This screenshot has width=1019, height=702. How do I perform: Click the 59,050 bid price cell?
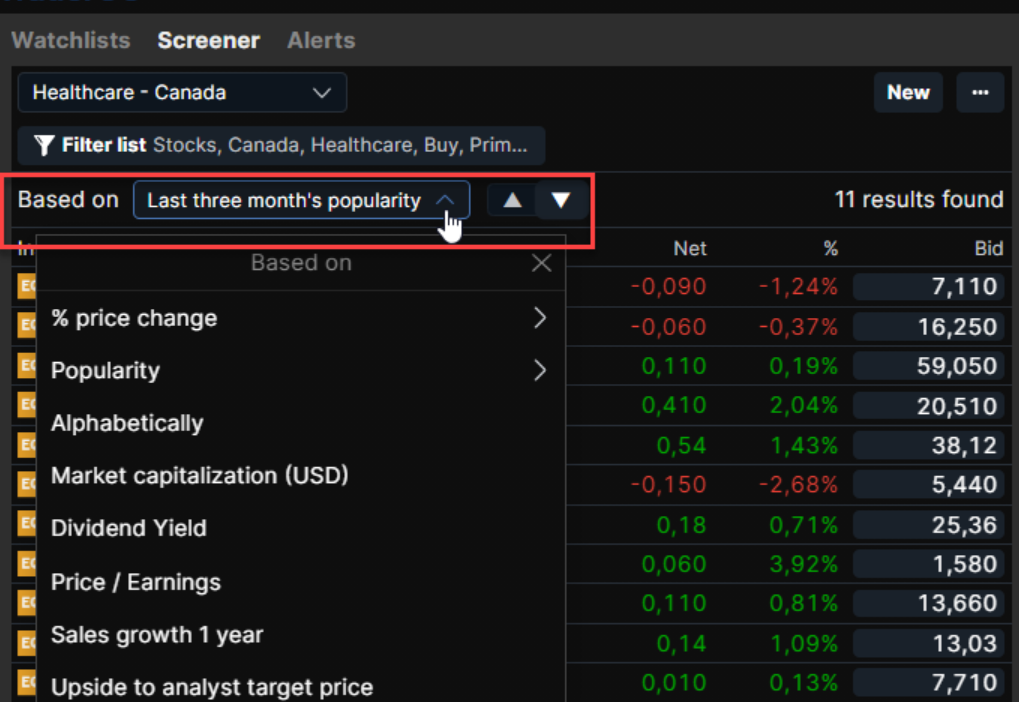[x=927, y=366]
